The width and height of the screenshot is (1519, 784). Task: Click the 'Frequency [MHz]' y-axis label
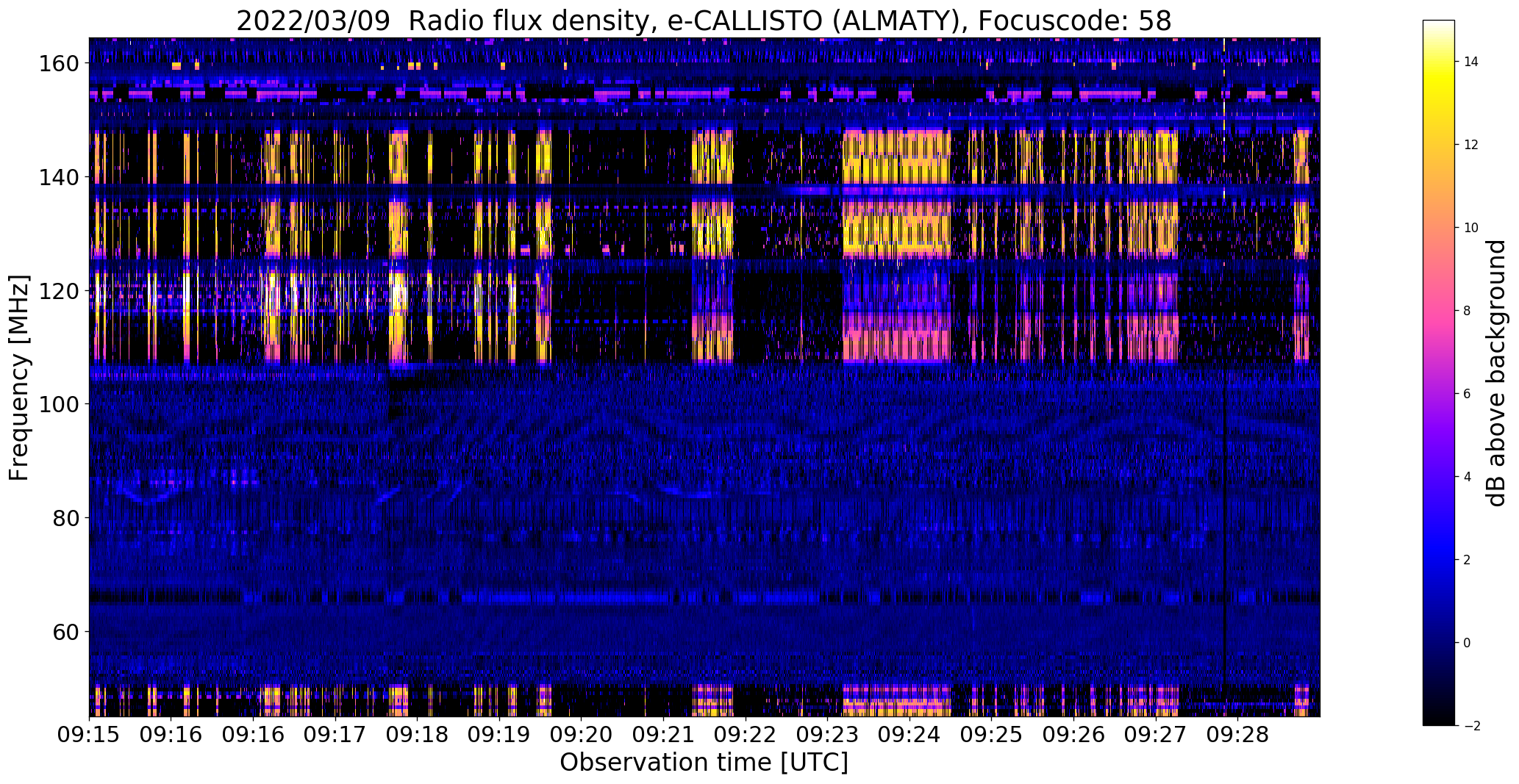18,378
